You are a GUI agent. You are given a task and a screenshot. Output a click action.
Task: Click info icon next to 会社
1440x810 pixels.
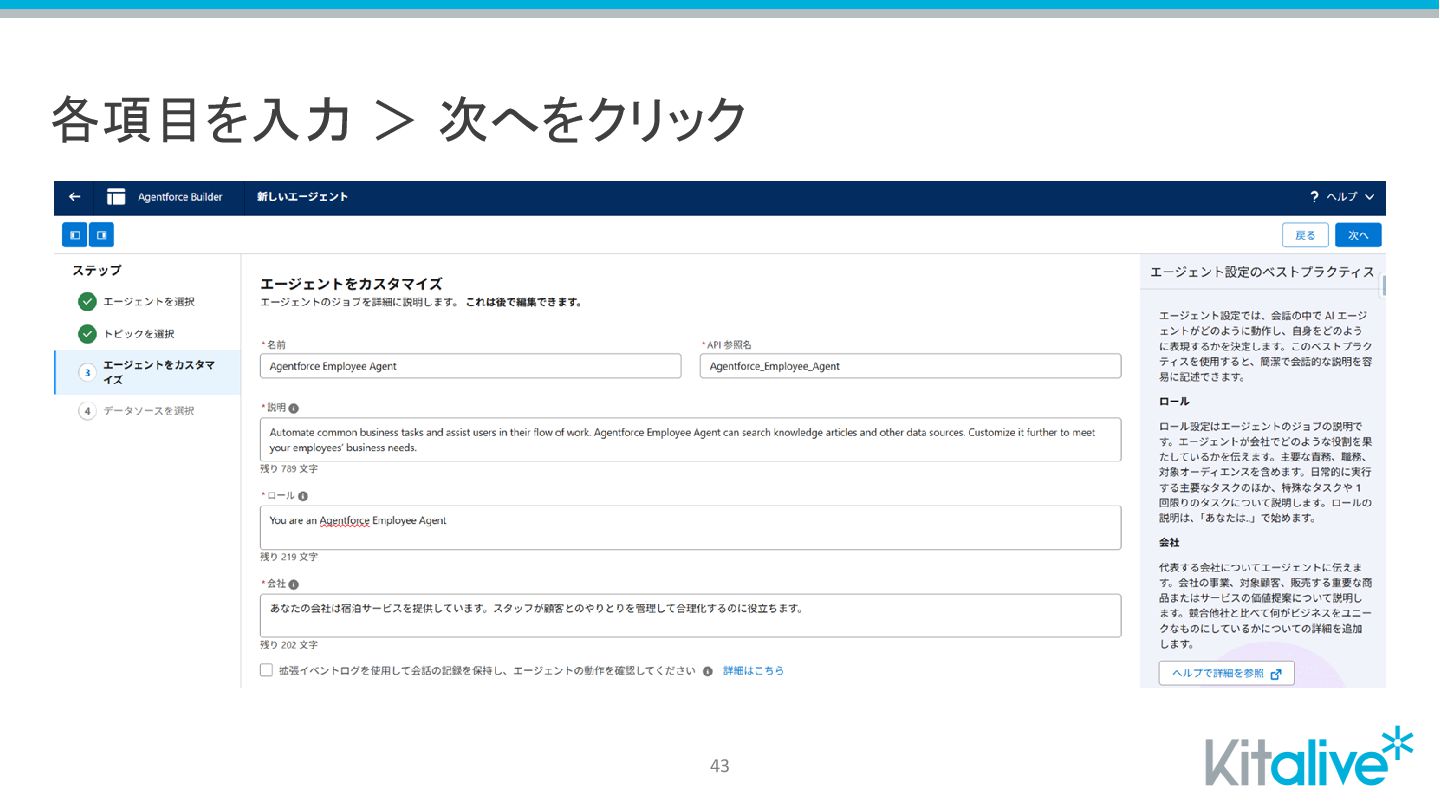294,584
